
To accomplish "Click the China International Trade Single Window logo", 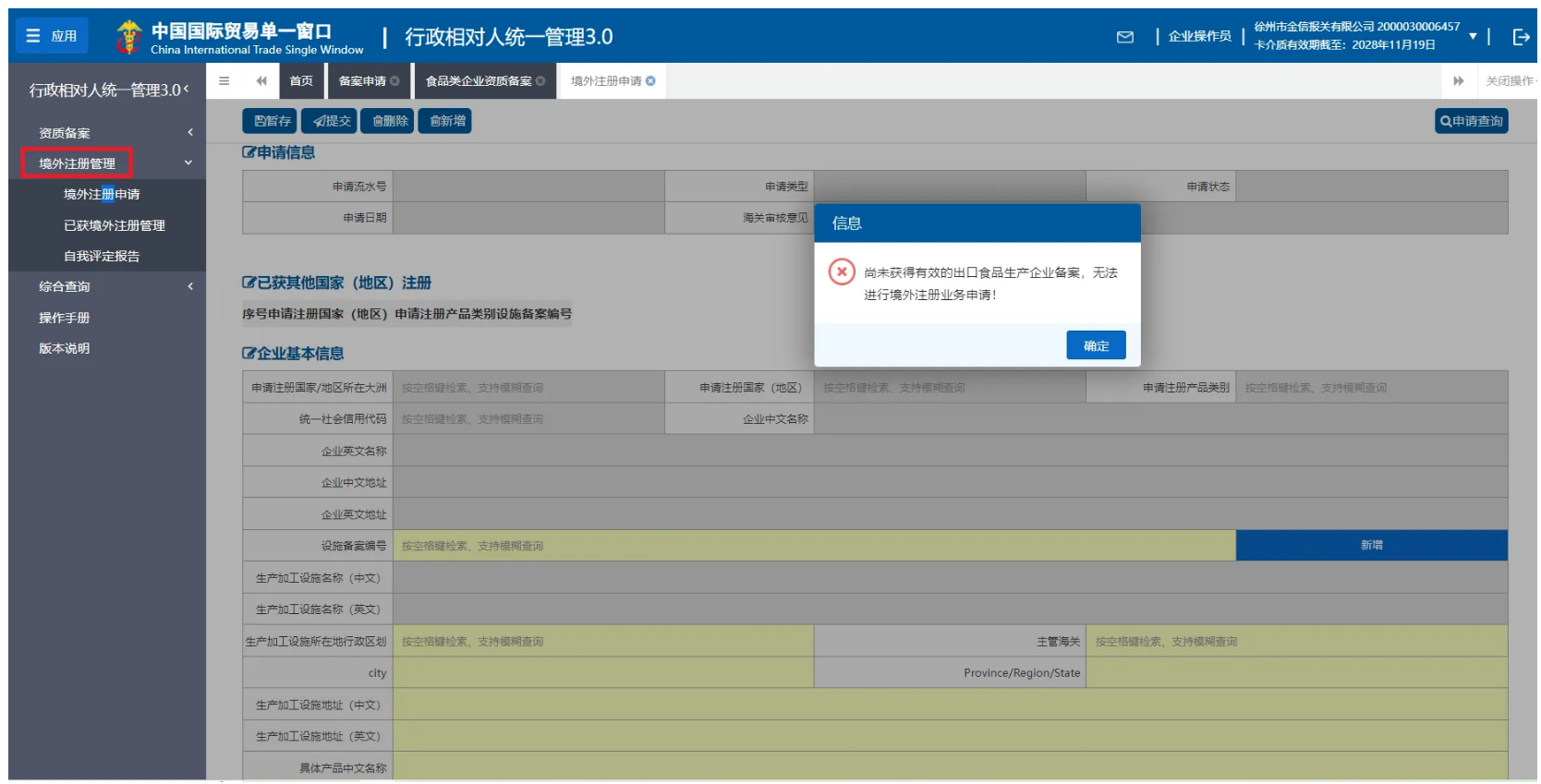I will pos(239,38).
